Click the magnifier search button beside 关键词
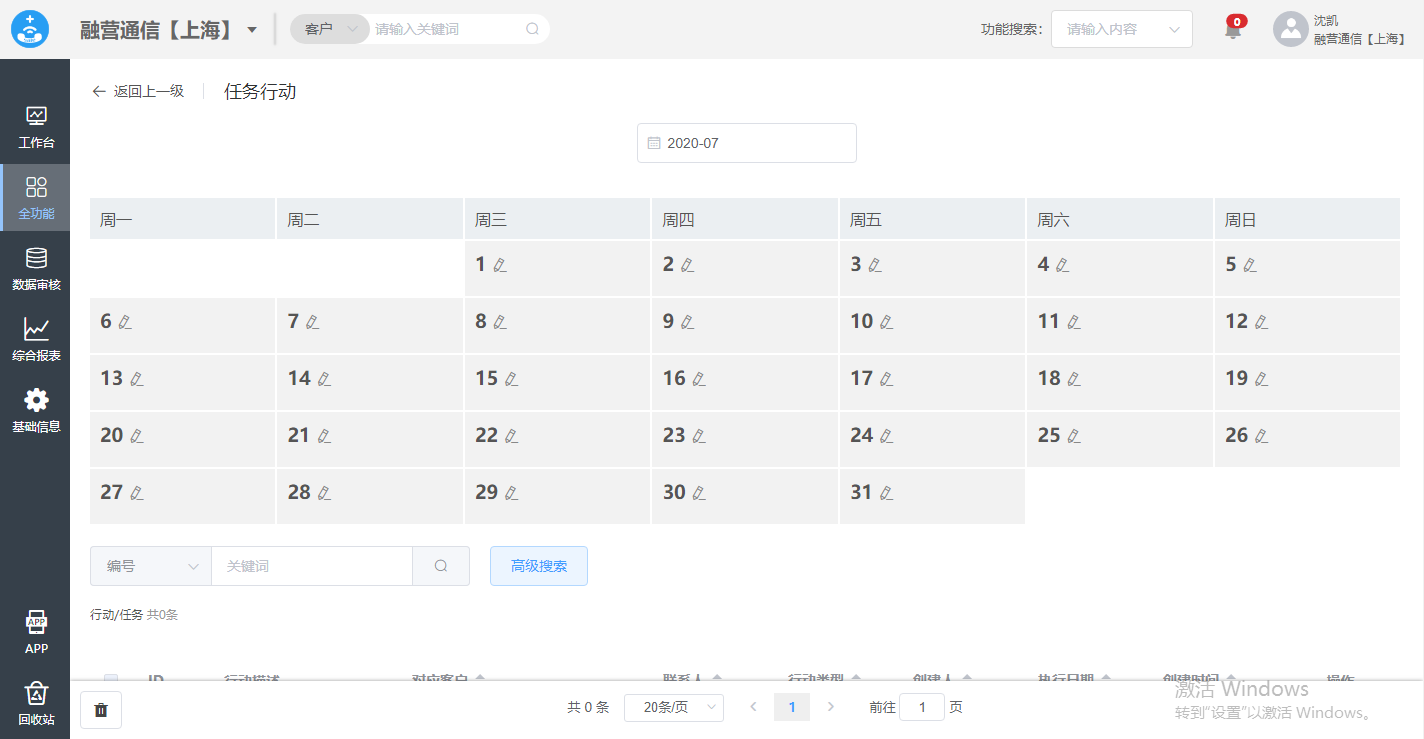The height and width of the screenshot is (739, 1424). coord(441,566)
